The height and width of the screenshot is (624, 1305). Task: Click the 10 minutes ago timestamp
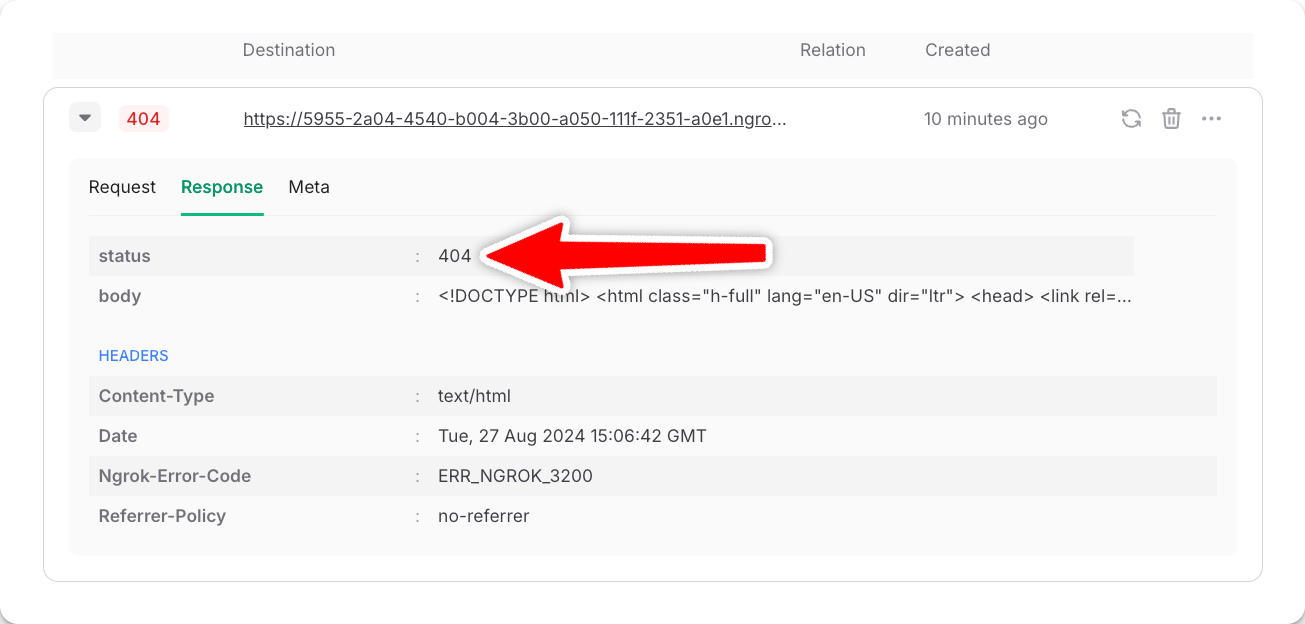click(x=986, y=119)
